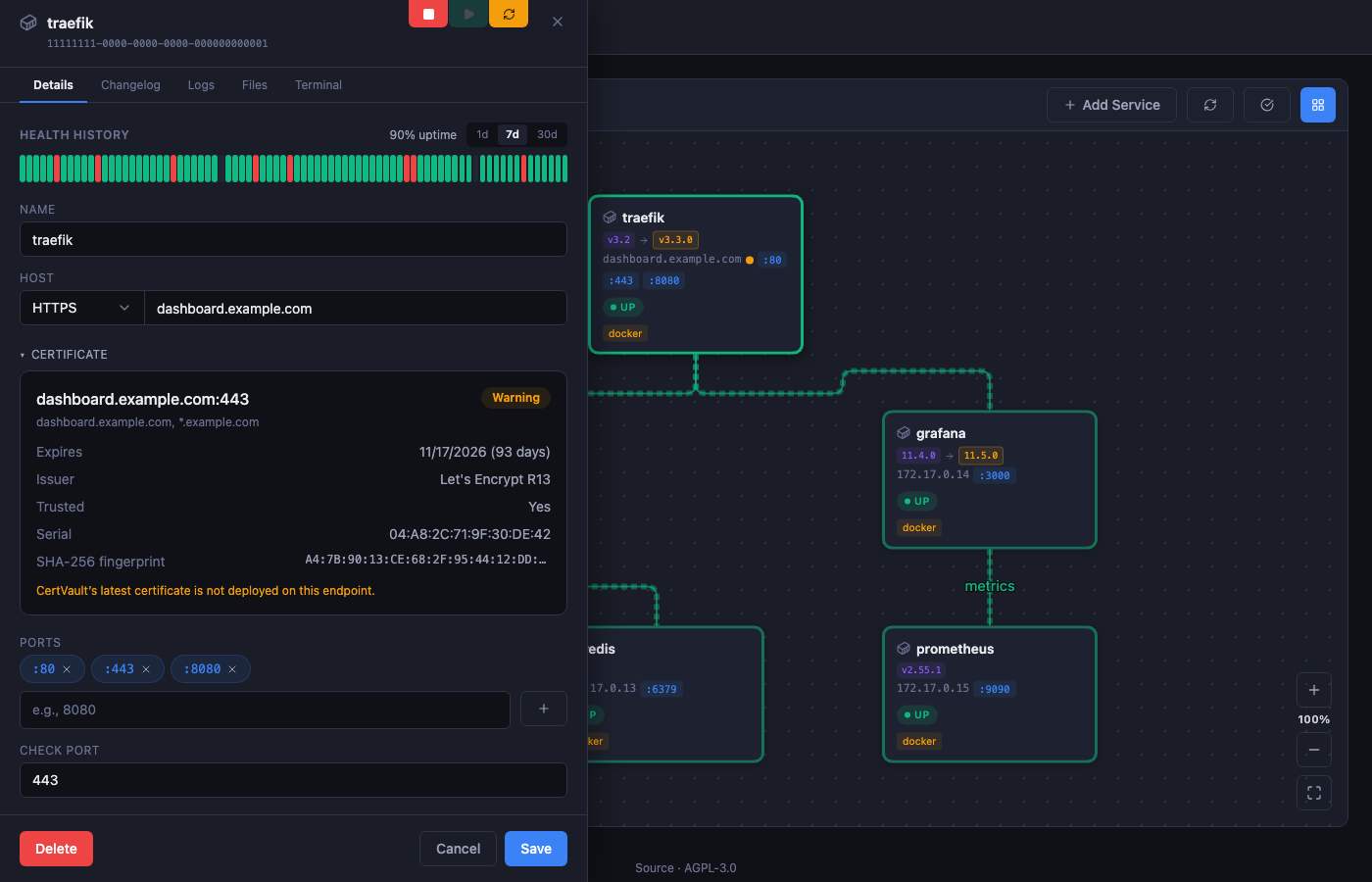Set health history range to 7d
Screen dimensions: 1372x882
click(513, 134)
